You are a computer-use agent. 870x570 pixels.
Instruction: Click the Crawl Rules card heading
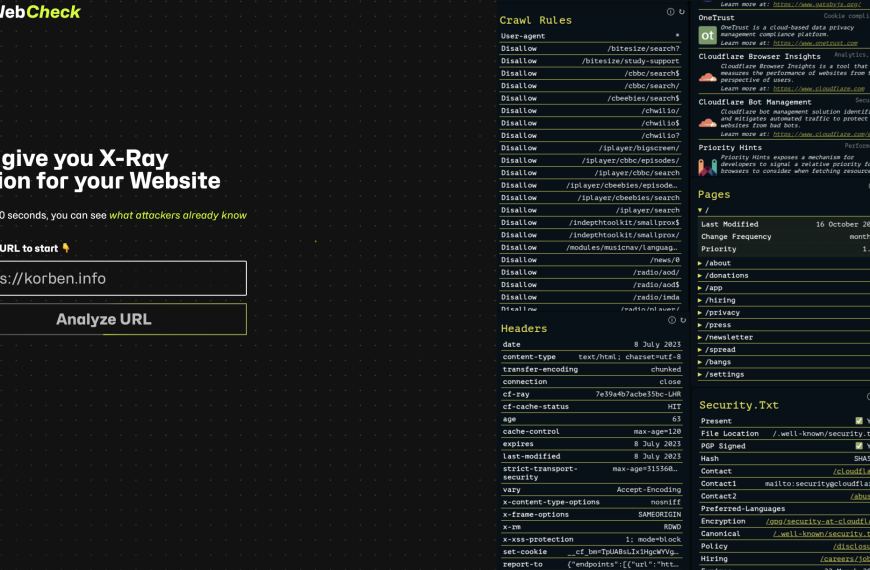tap(535, 20)
